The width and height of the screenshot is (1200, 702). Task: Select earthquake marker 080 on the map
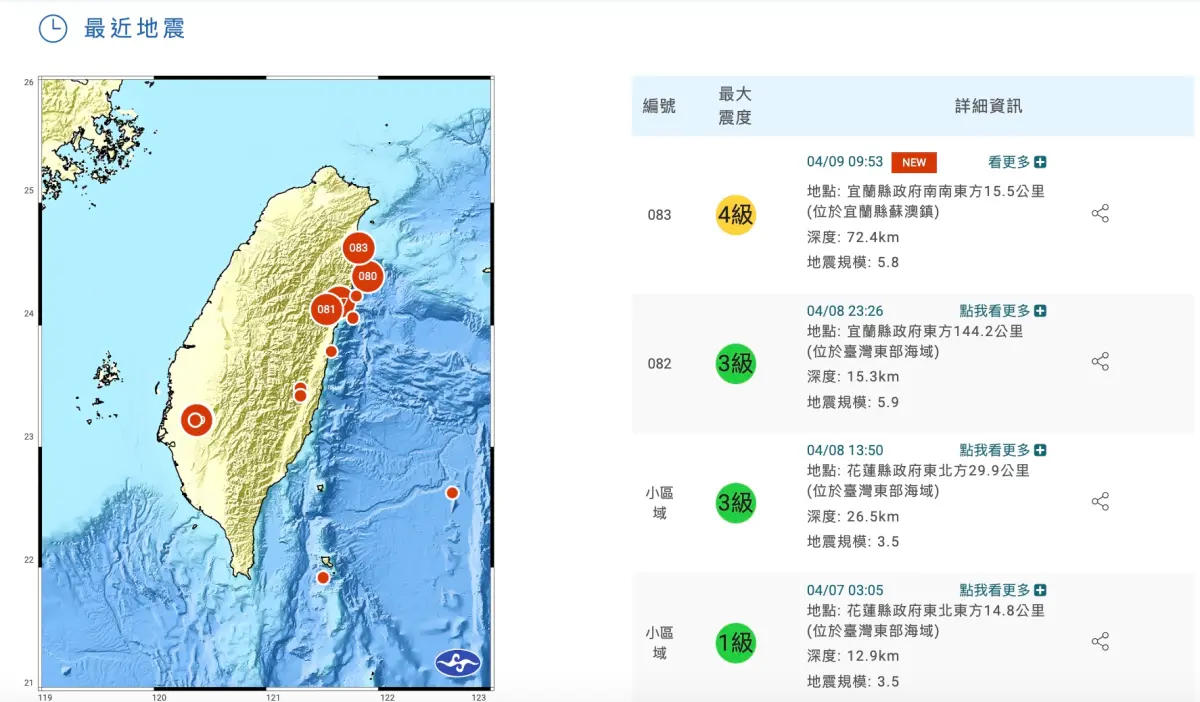pyautogui.click(x=367, y=277)
